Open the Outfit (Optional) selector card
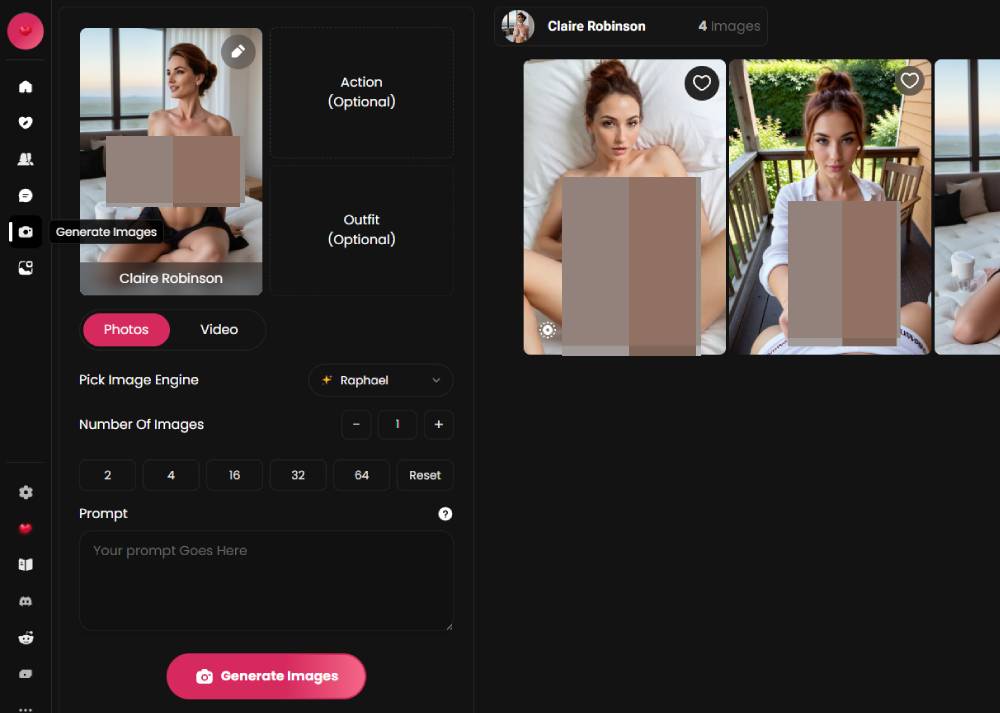 (x=362, y=230)
